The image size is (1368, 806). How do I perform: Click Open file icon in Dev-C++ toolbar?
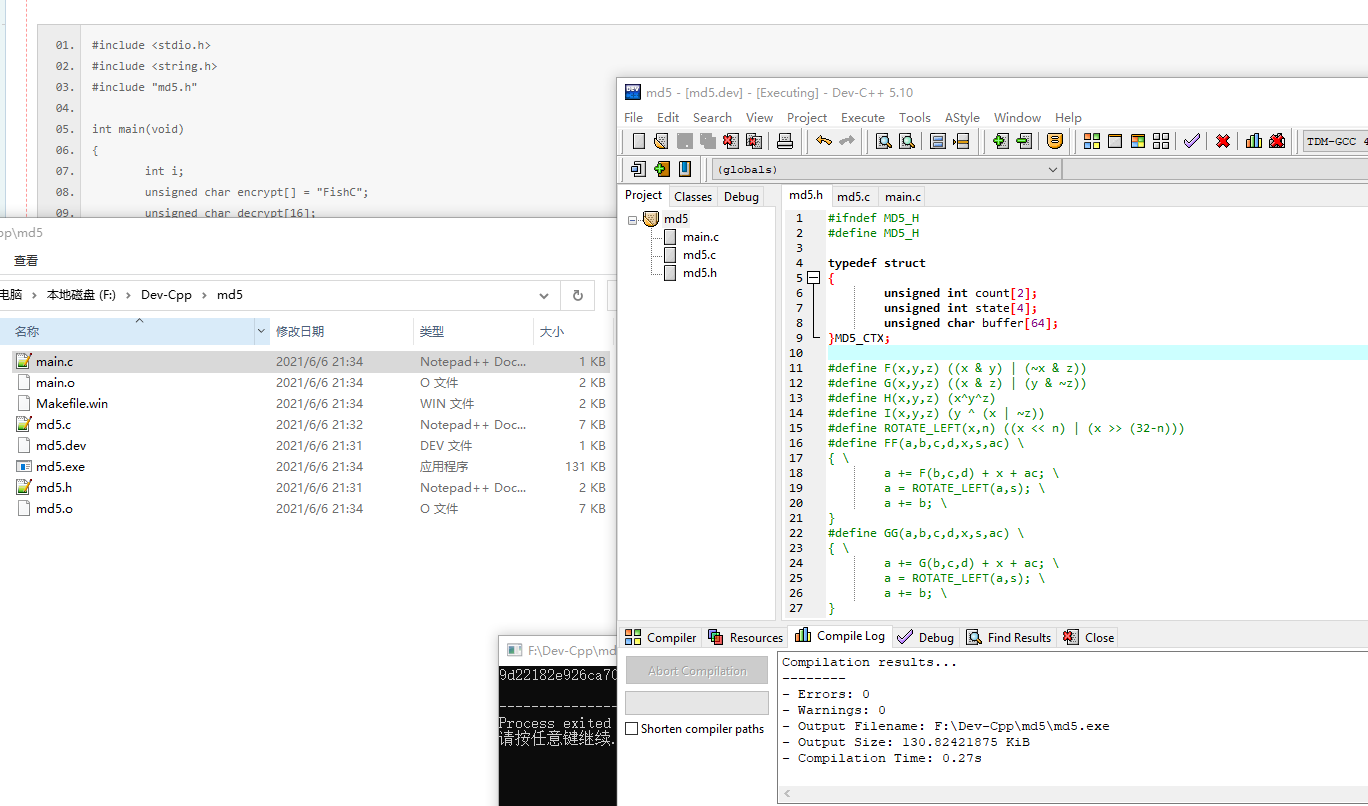tap(660, 141)
